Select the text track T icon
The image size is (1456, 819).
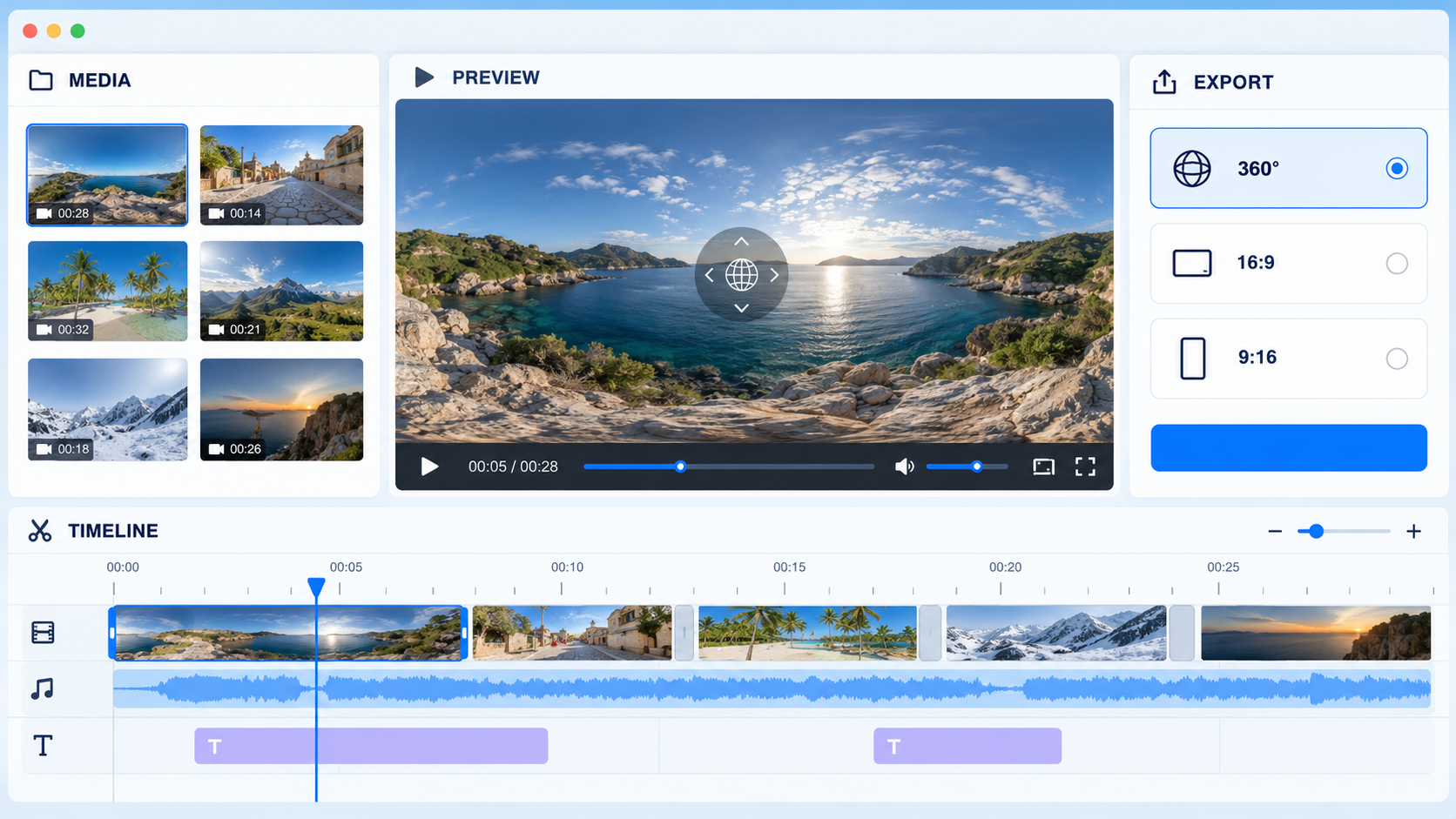[43, 745]
